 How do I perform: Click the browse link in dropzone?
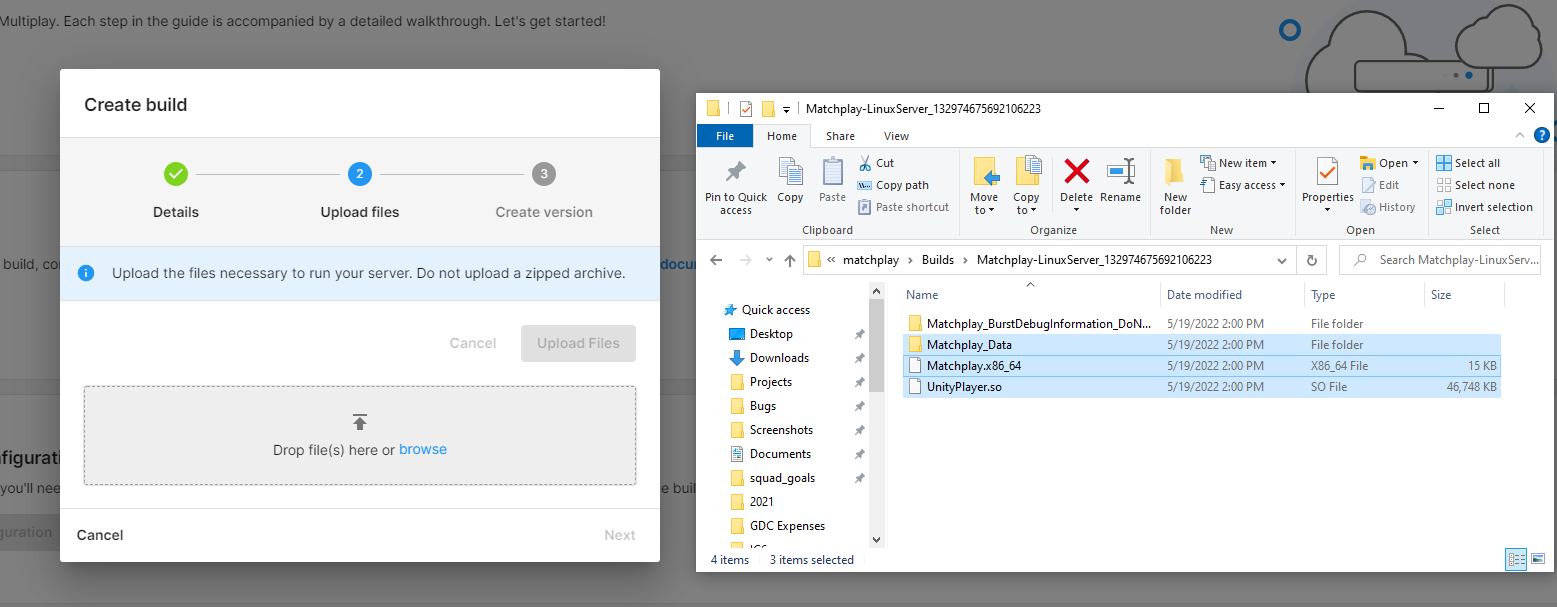423,450
